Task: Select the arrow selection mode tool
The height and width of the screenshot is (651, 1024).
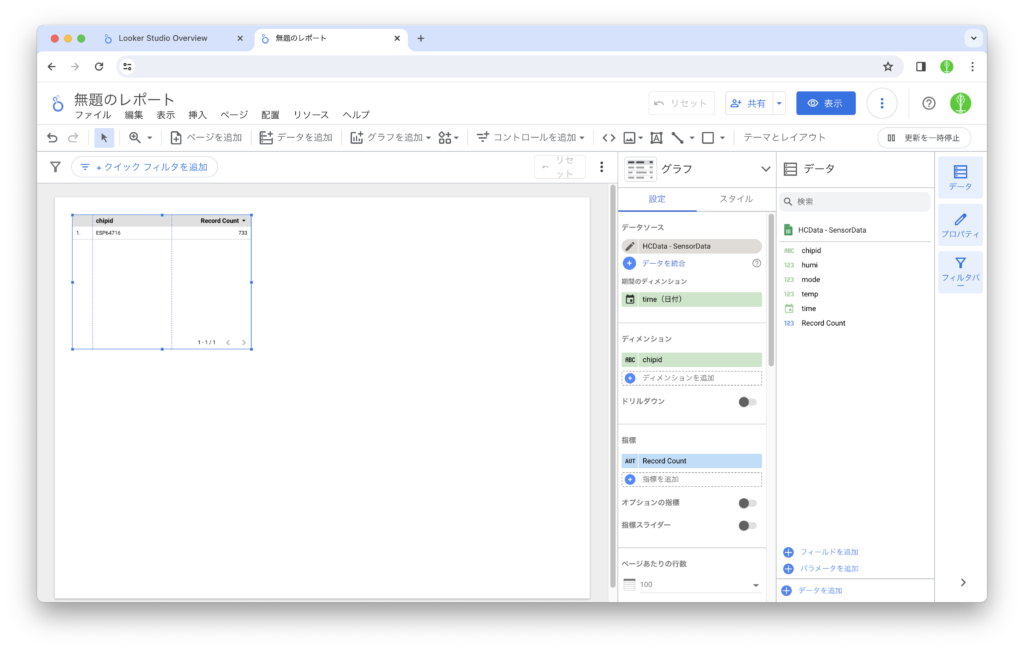Action: (x=104, y=138)
